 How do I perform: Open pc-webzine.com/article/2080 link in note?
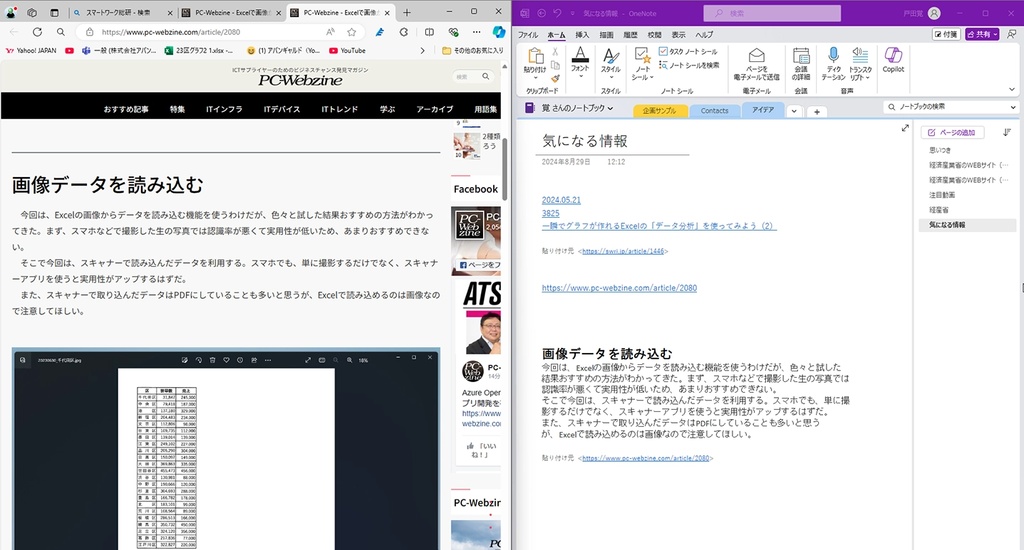[619, 287]
